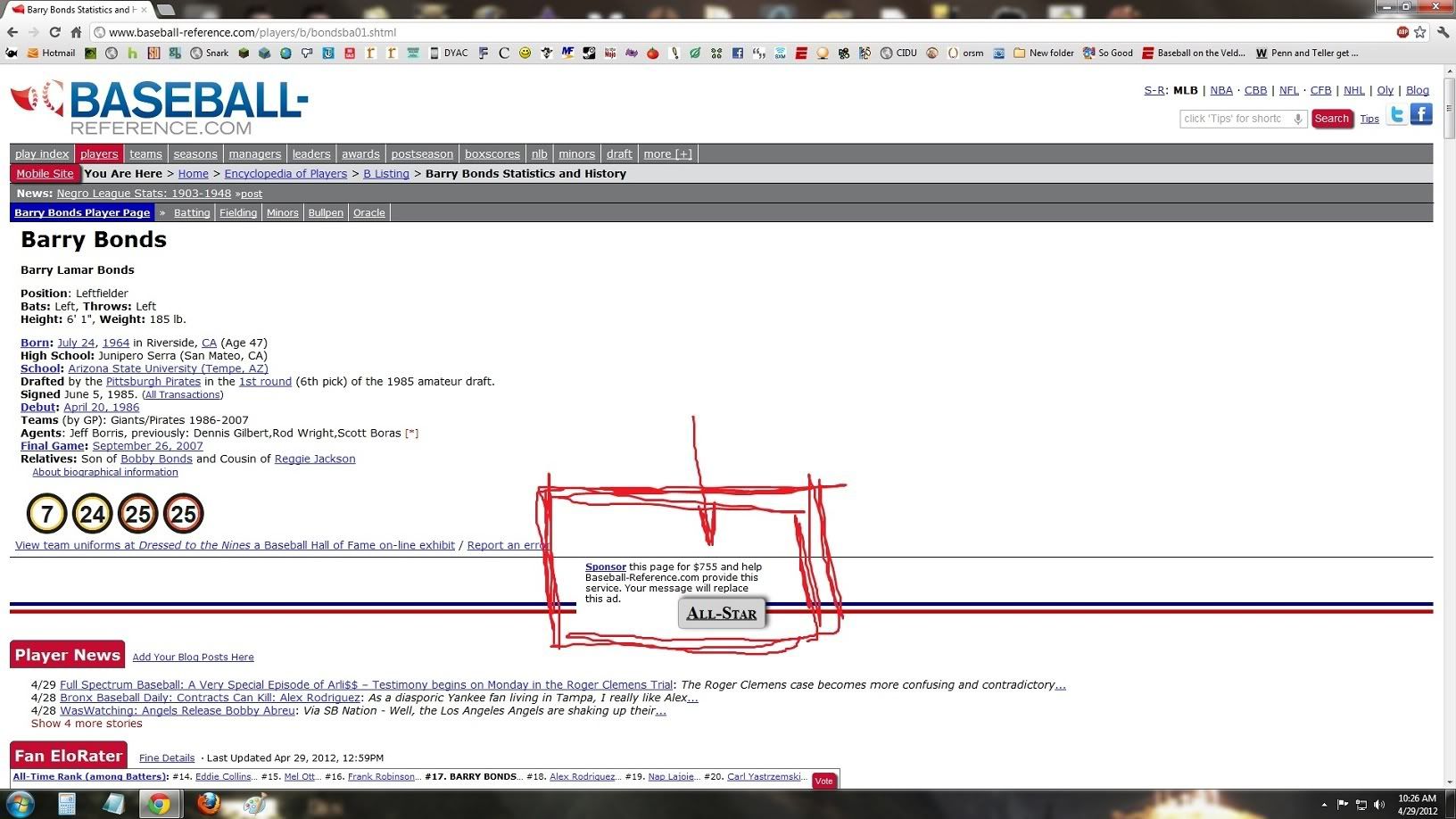The height and width of the screenshot is (819, 1456).
Task: Switch to the Oracle sub-tab
Action: [369, 213]
